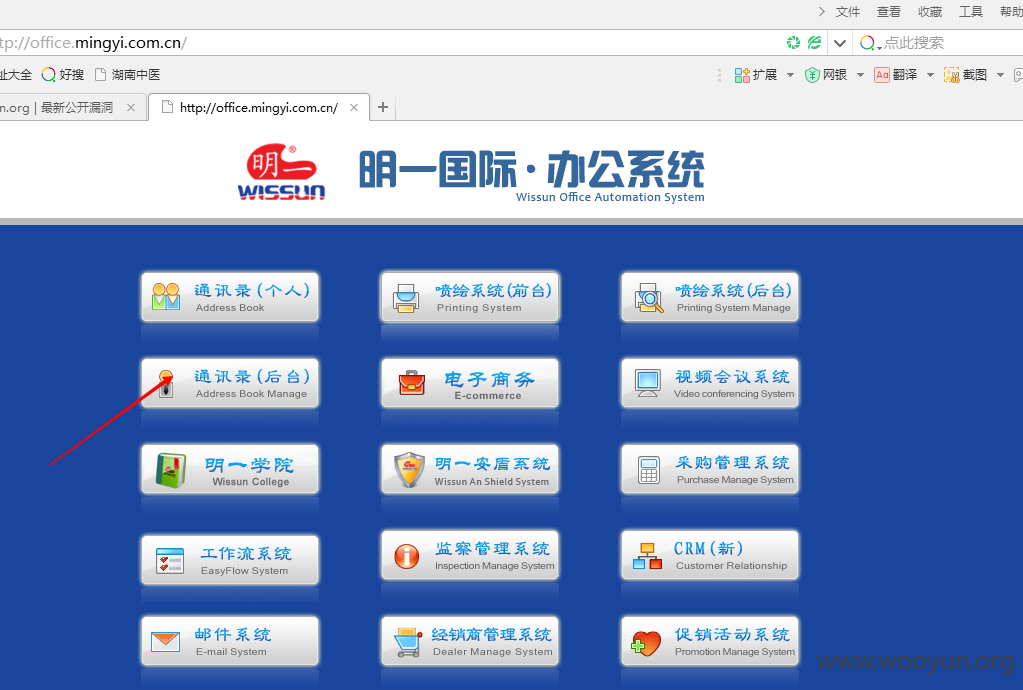Open the 收藏 menu
Image resolution: width=1023 pixels, height=690 pixels.
[930, 12]
